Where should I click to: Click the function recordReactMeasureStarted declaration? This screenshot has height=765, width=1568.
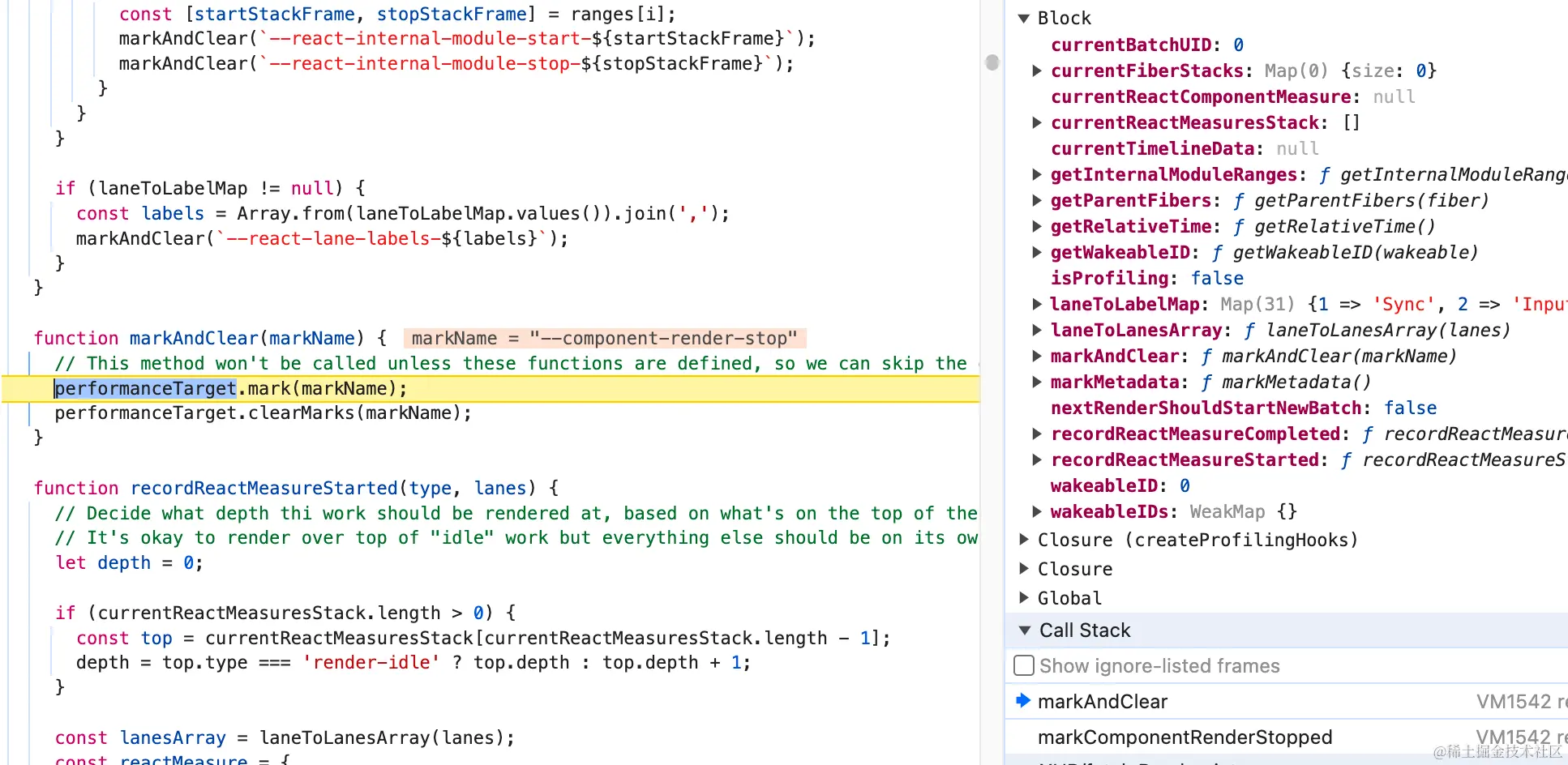(296, 488)
